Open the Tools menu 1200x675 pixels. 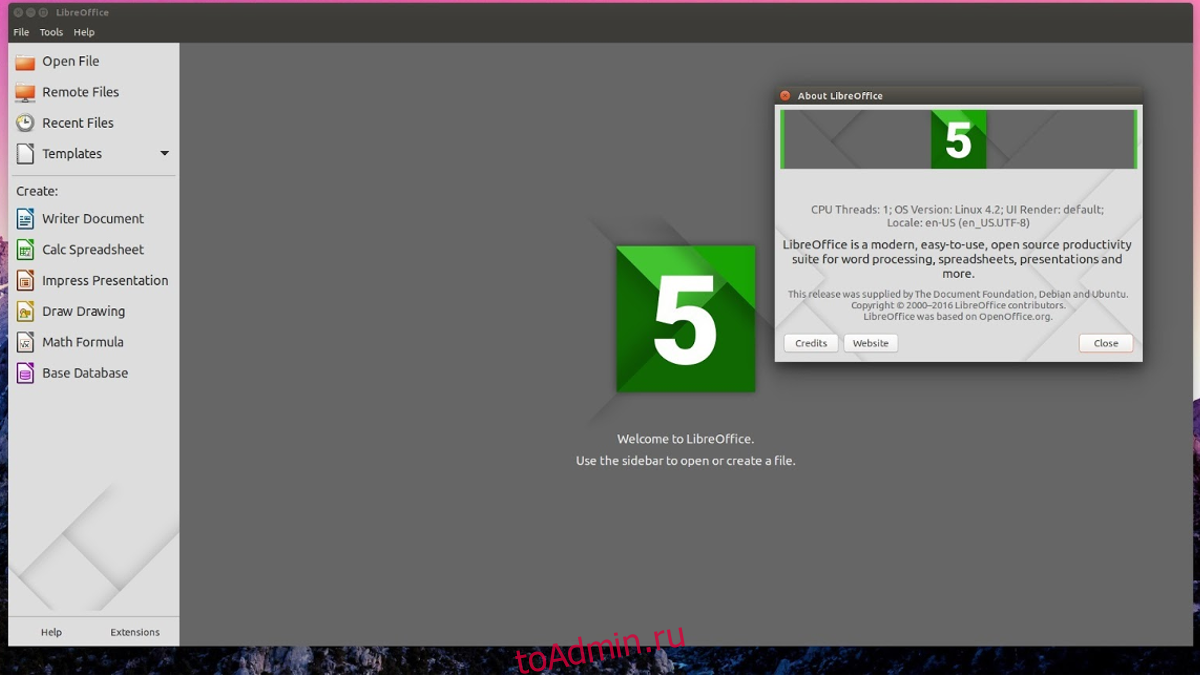[x=51, y=32]
